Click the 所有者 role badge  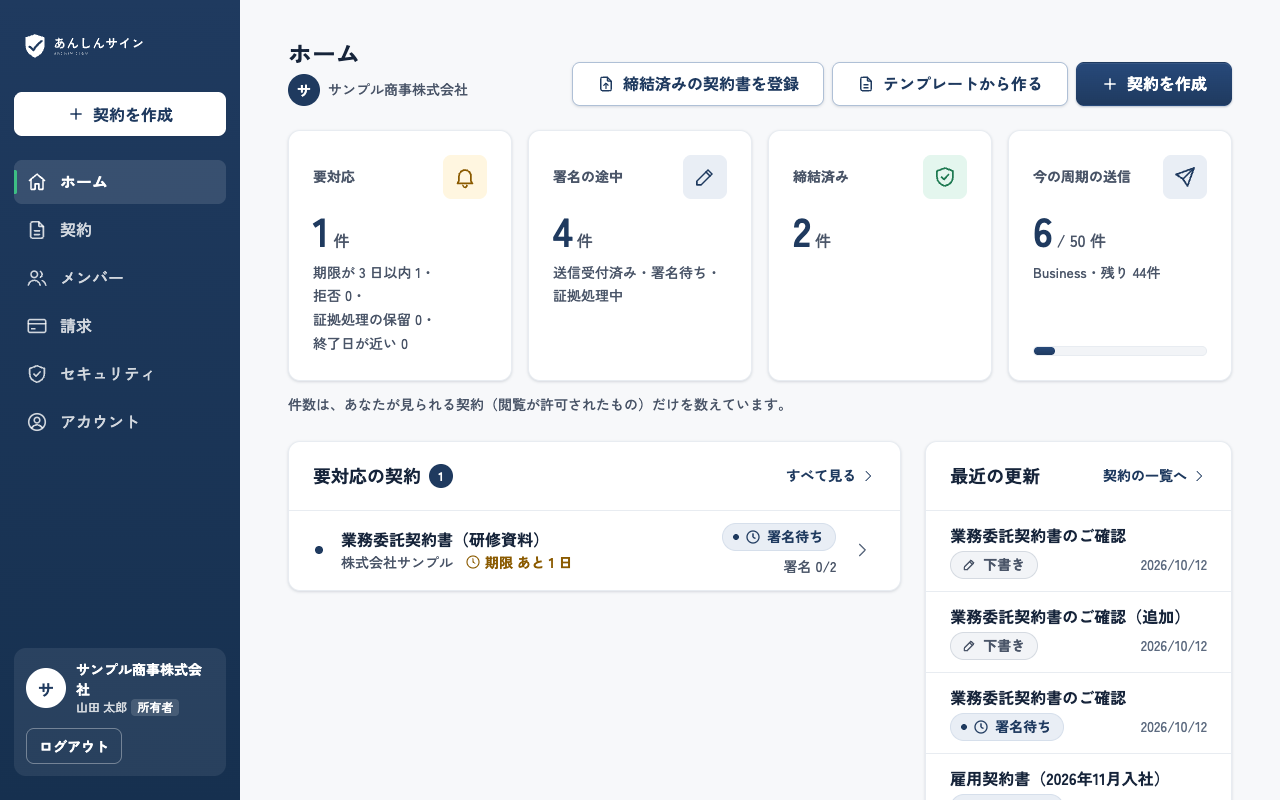pos(155,707)
